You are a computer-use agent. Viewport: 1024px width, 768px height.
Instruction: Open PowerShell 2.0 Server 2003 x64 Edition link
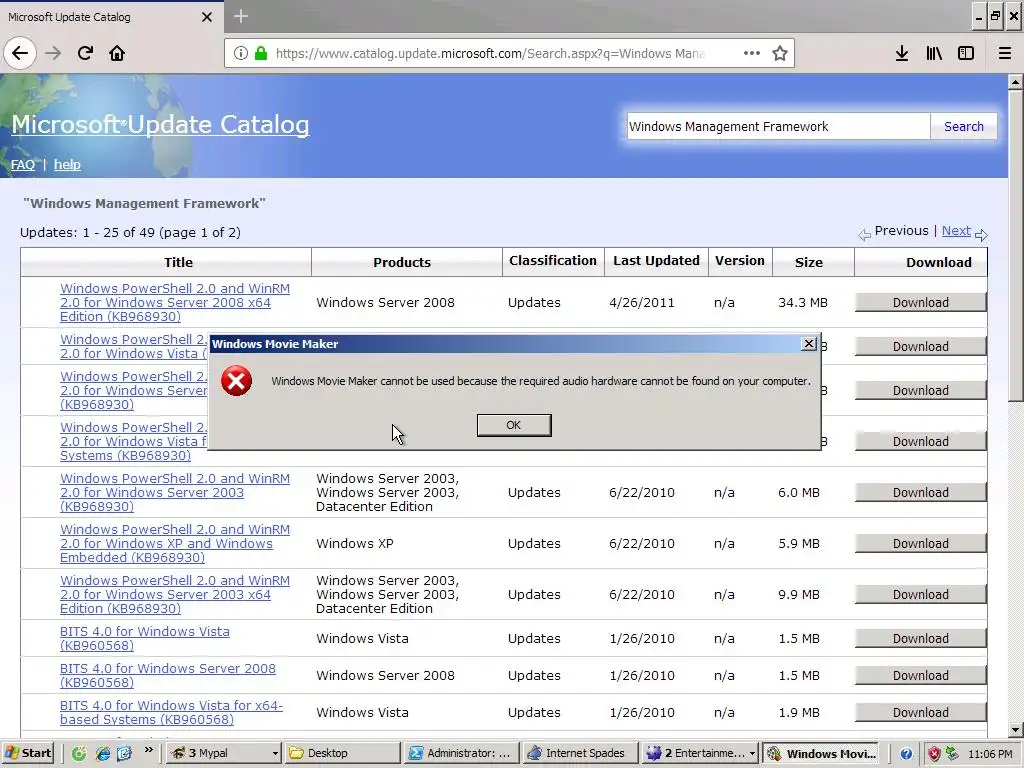coord(174,594)
